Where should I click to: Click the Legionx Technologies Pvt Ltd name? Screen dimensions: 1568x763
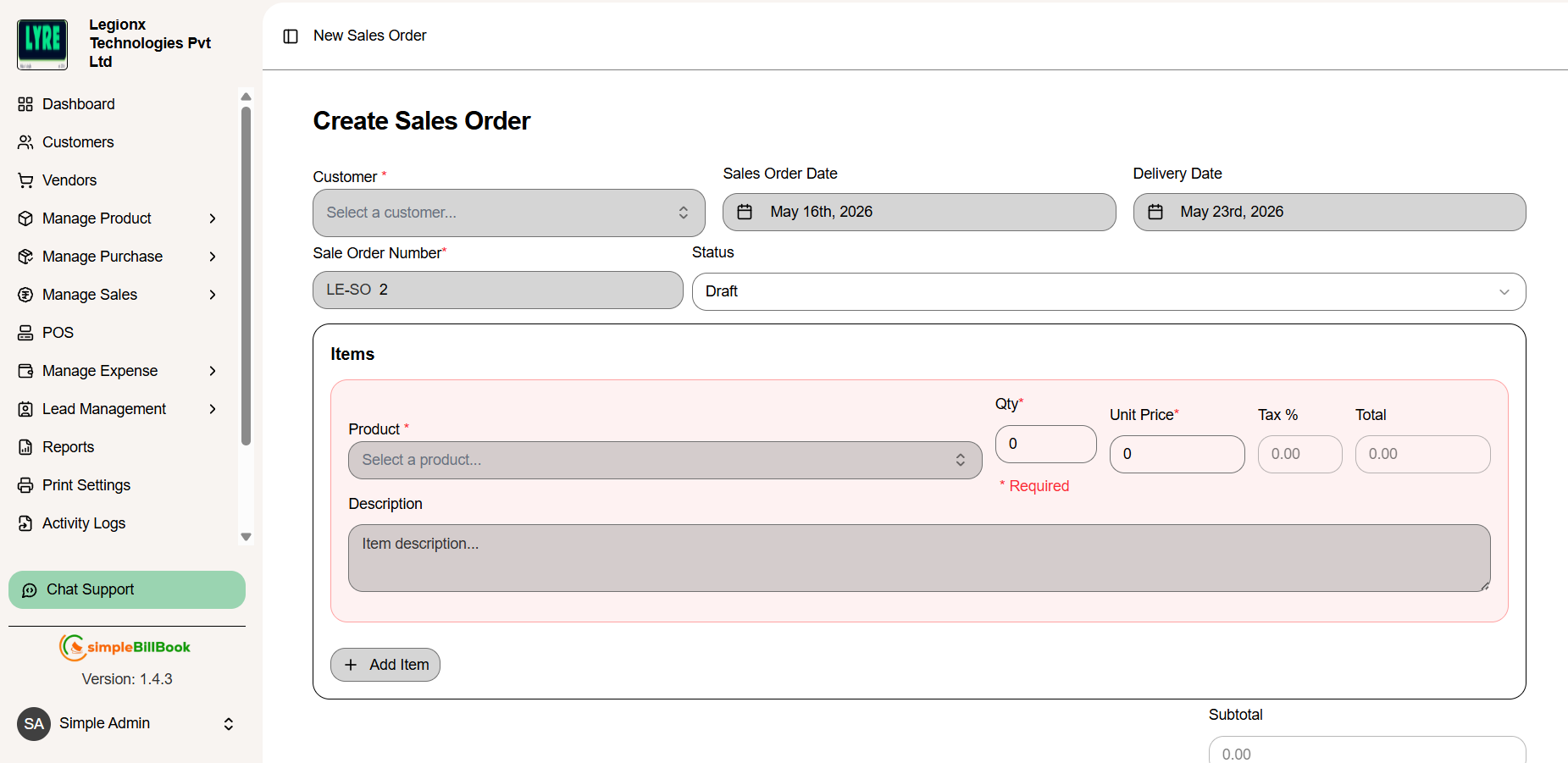150,43
